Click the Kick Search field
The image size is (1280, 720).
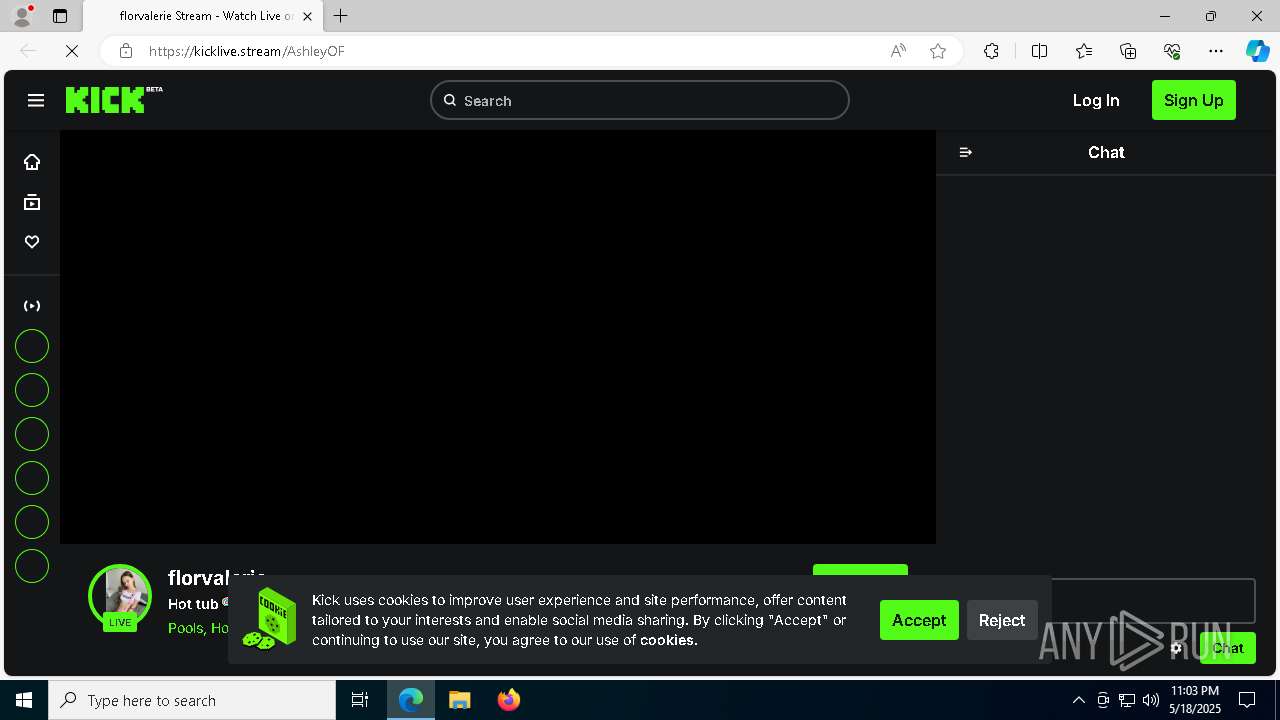[640, 100]
